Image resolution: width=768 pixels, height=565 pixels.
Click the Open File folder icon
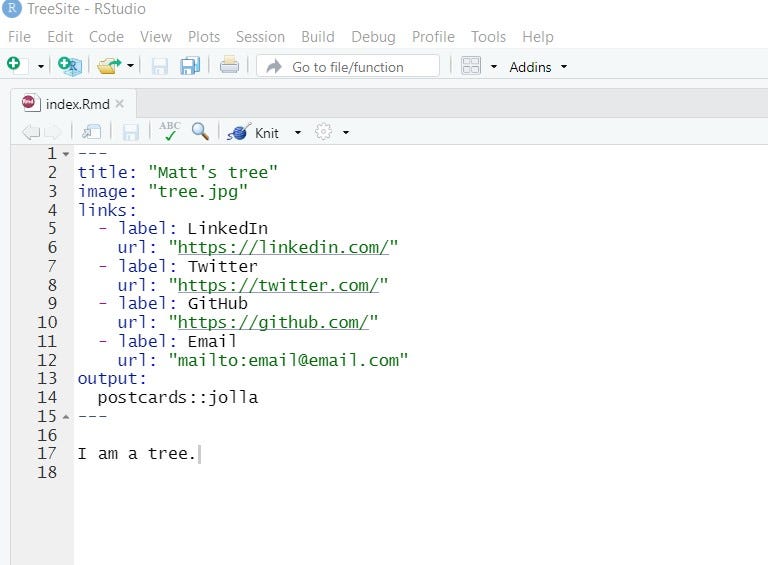[x=109, y=66]
